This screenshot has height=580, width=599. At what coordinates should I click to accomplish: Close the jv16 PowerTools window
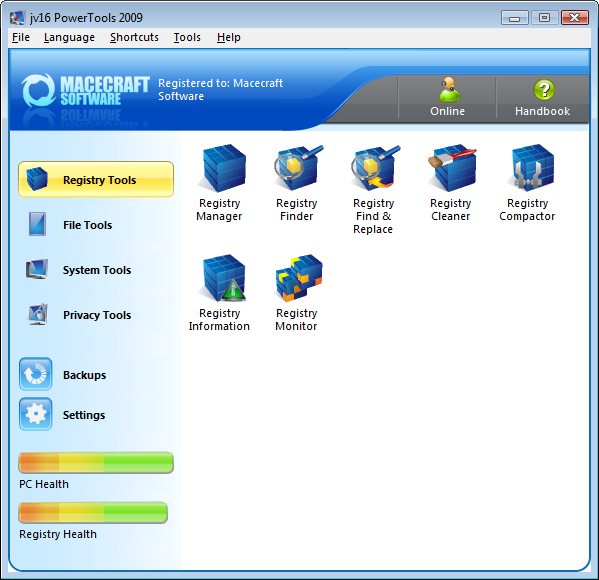click(x=575, y=18)
